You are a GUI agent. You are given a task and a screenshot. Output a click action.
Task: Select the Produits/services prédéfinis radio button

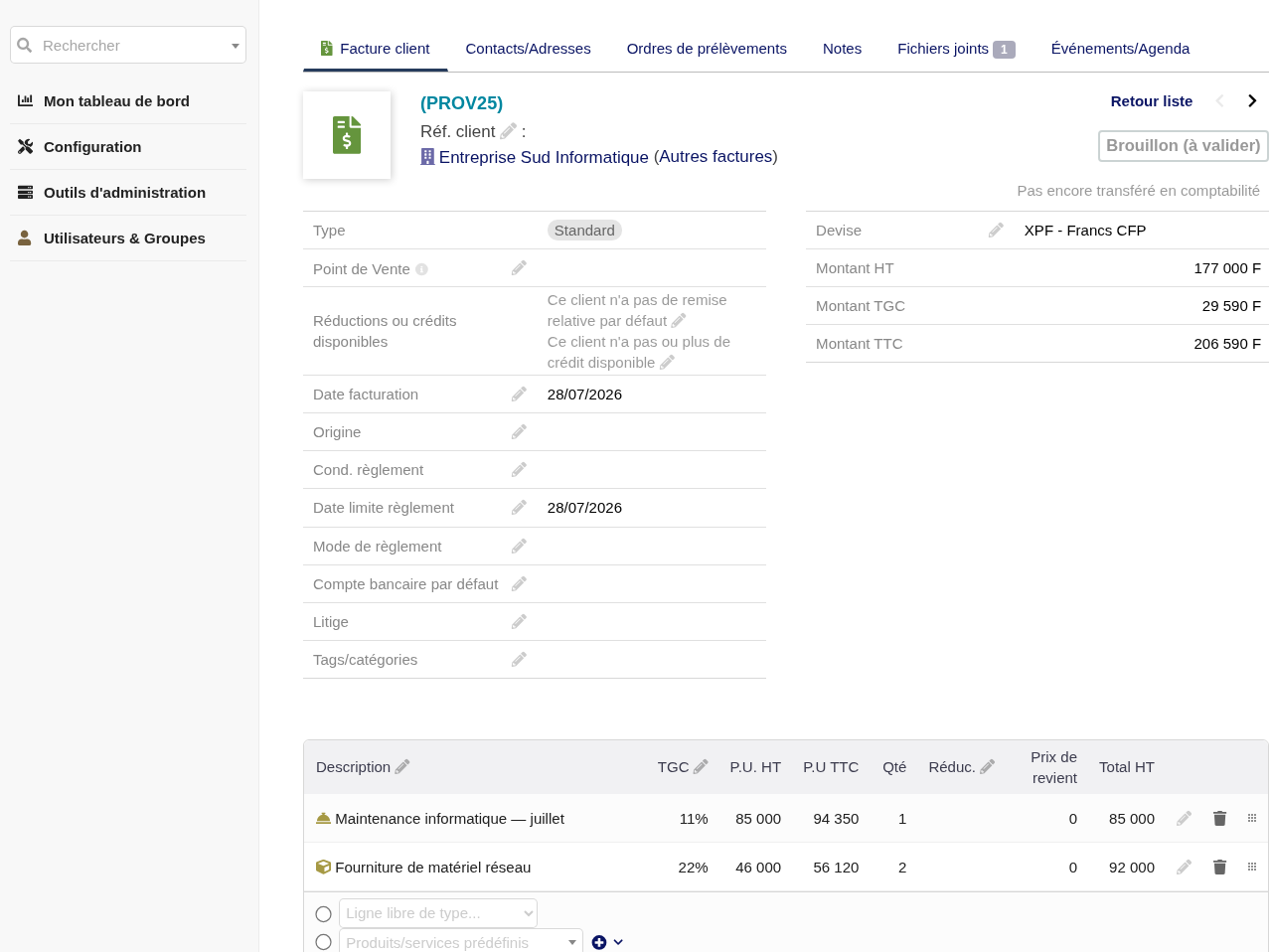pos(323,942)
